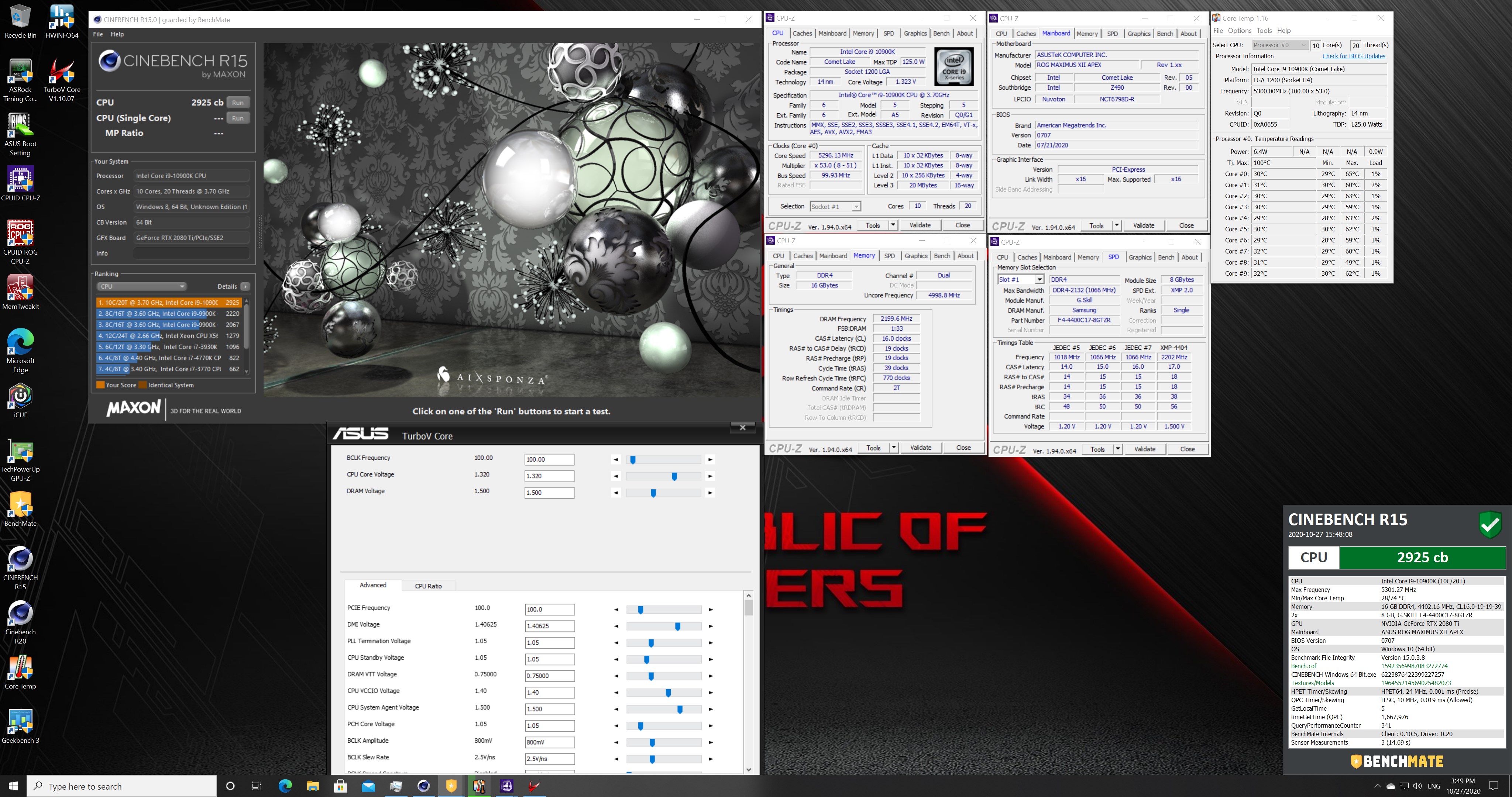Open File Explorer from the taskbar

tap(313, 786)
